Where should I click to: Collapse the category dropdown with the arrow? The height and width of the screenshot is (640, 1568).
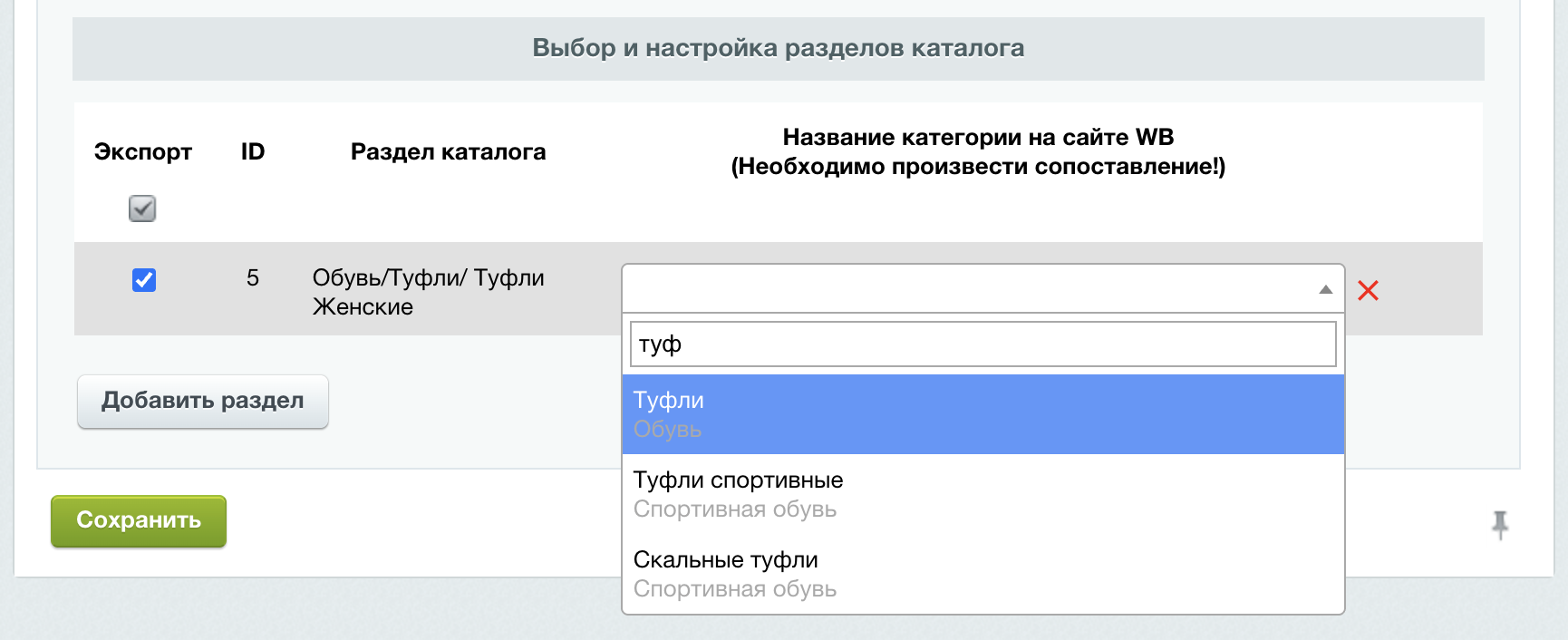(x=1325, y=290)
